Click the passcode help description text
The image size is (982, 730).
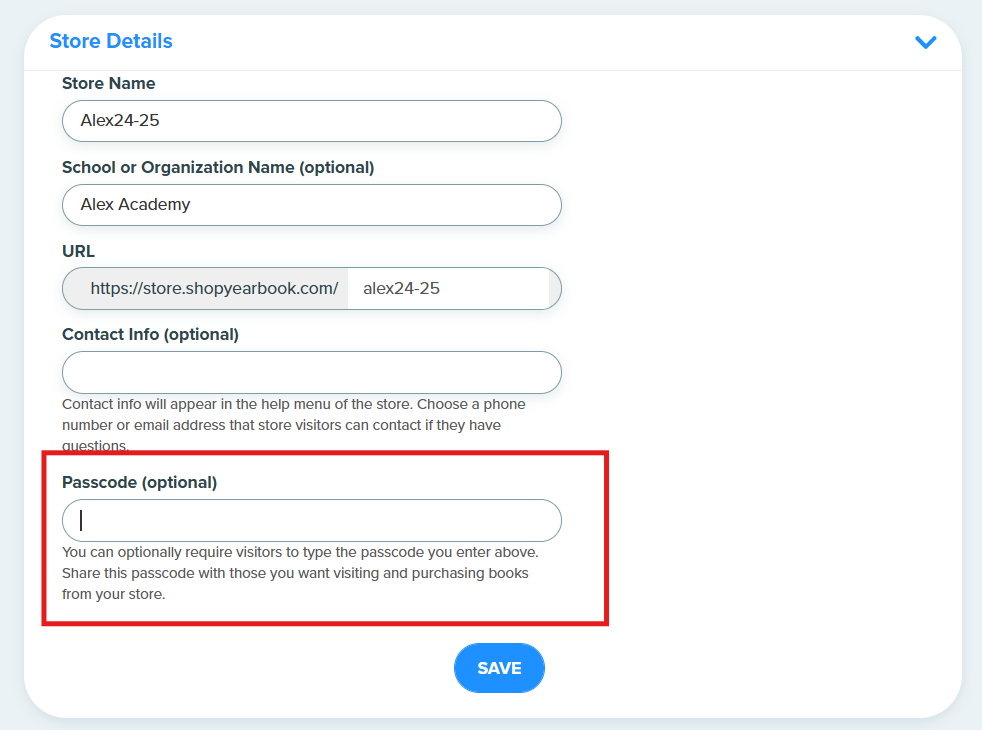coord(300,573)
